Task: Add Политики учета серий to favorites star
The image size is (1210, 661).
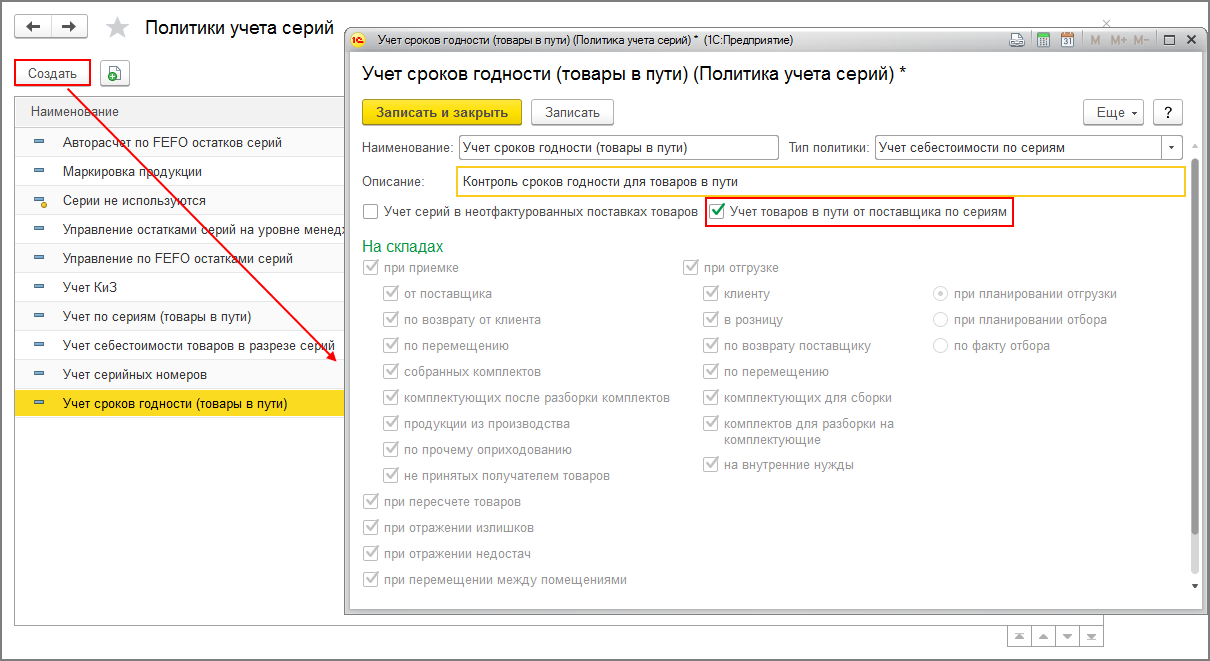Action: (x=117, y=27)
